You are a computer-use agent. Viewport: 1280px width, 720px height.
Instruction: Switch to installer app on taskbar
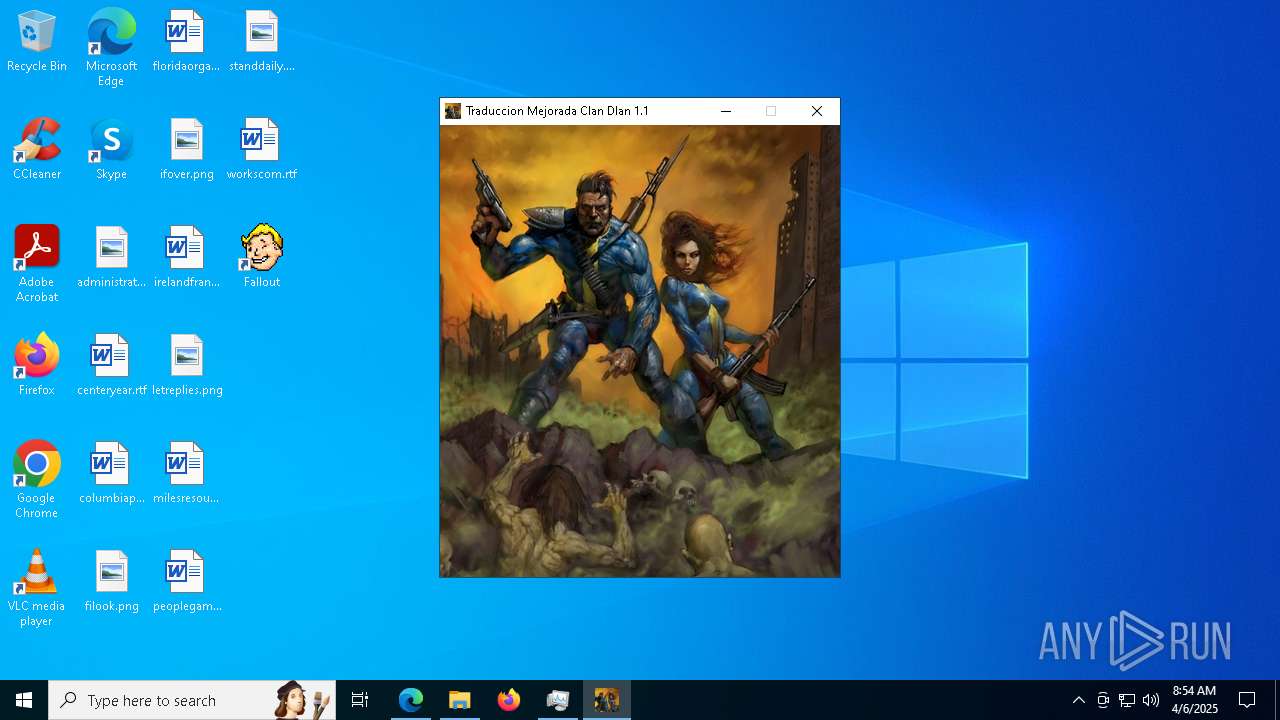(x=558, y=700)
